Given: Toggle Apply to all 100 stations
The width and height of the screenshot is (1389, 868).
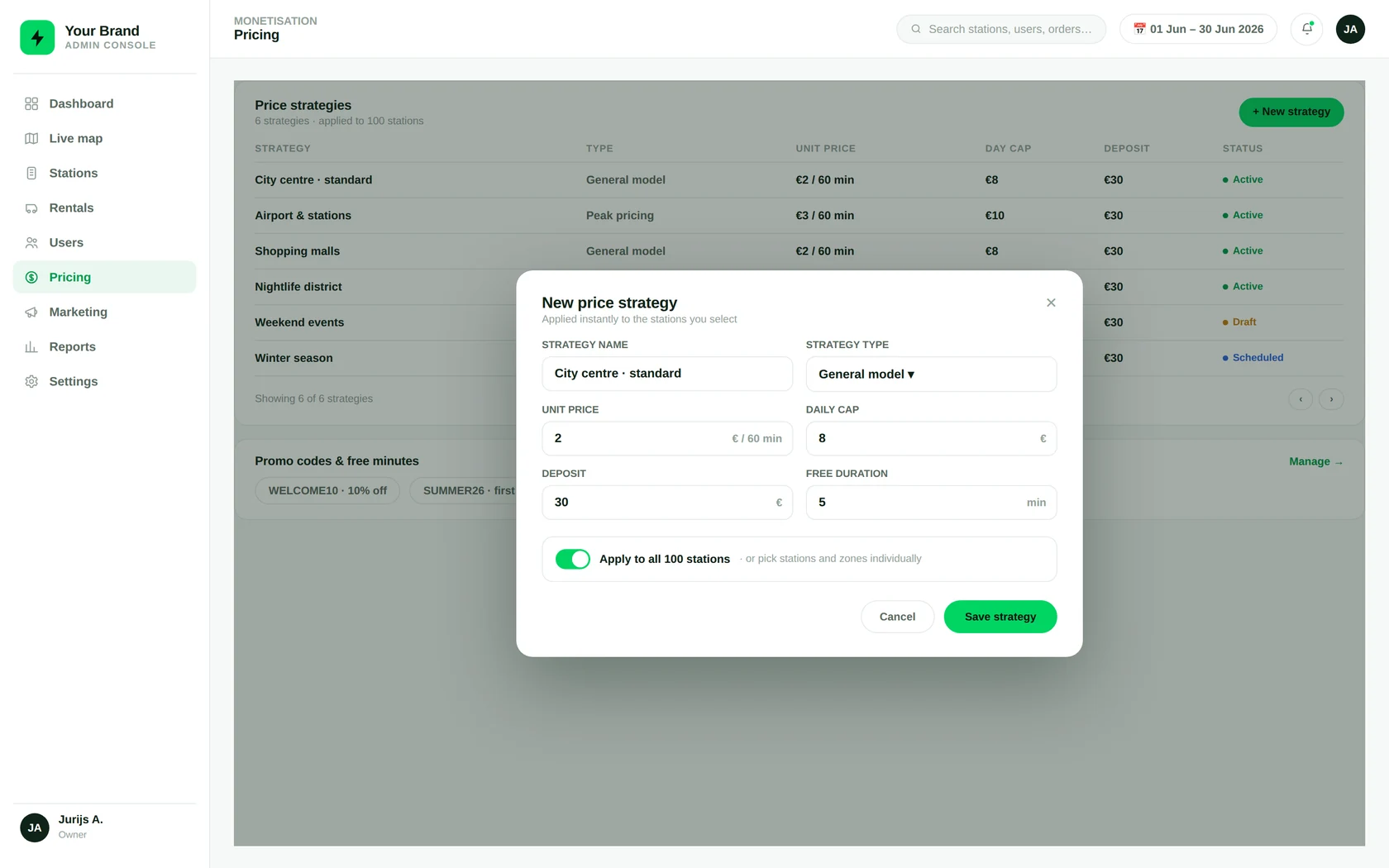Looking at the screenshot, I should pos(573,559).
